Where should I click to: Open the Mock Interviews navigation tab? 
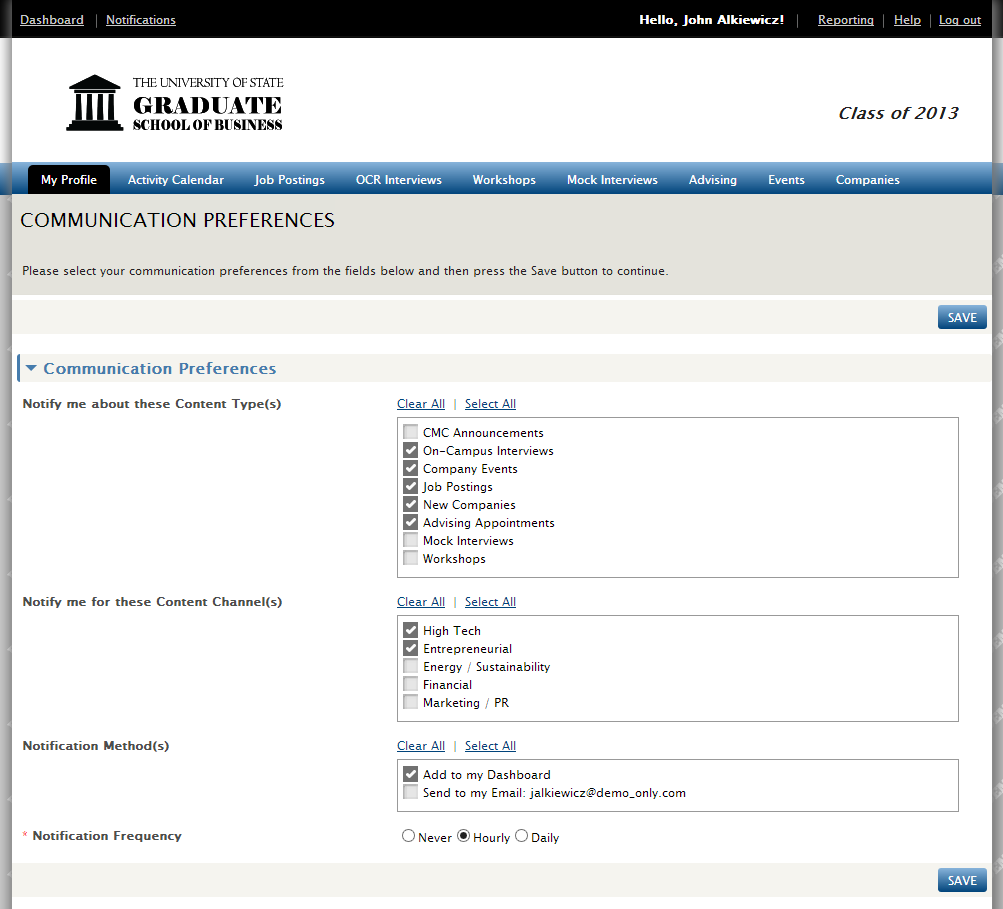coord(612,180)
